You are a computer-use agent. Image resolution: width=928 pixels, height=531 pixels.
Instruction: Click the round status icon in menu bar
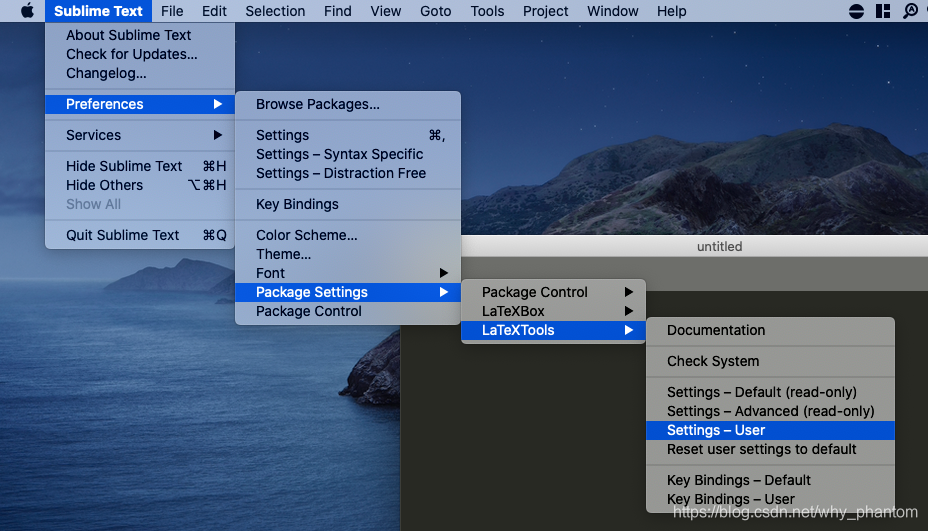[856, 11]
